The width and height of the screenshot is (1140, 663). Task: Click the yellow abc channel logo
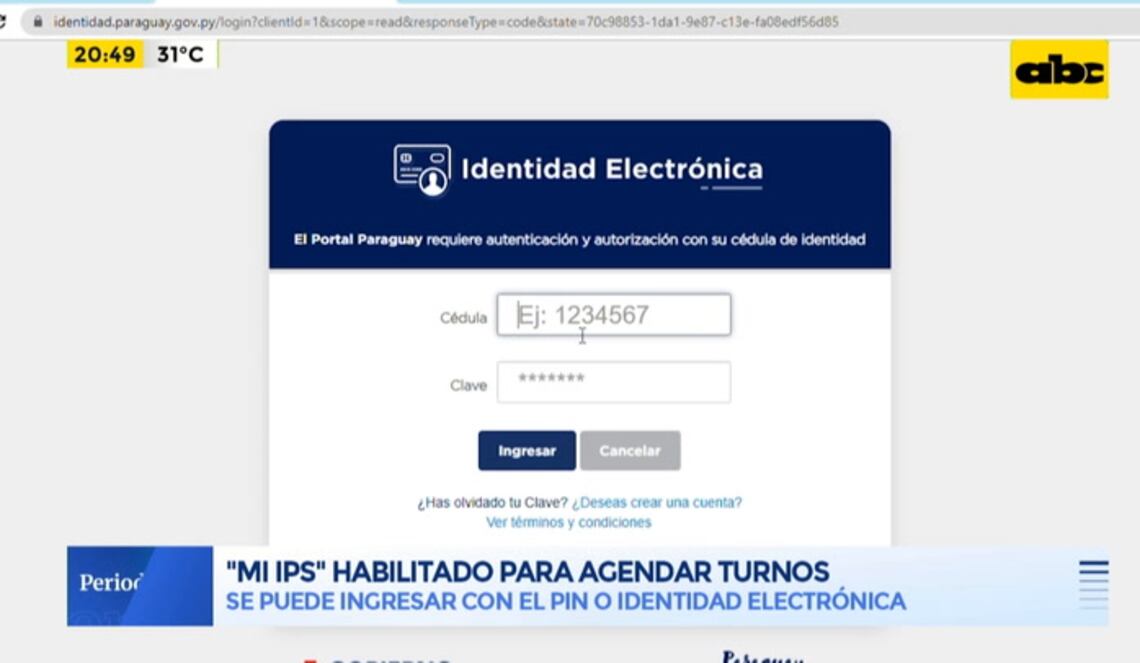[x=1059, y=70]
